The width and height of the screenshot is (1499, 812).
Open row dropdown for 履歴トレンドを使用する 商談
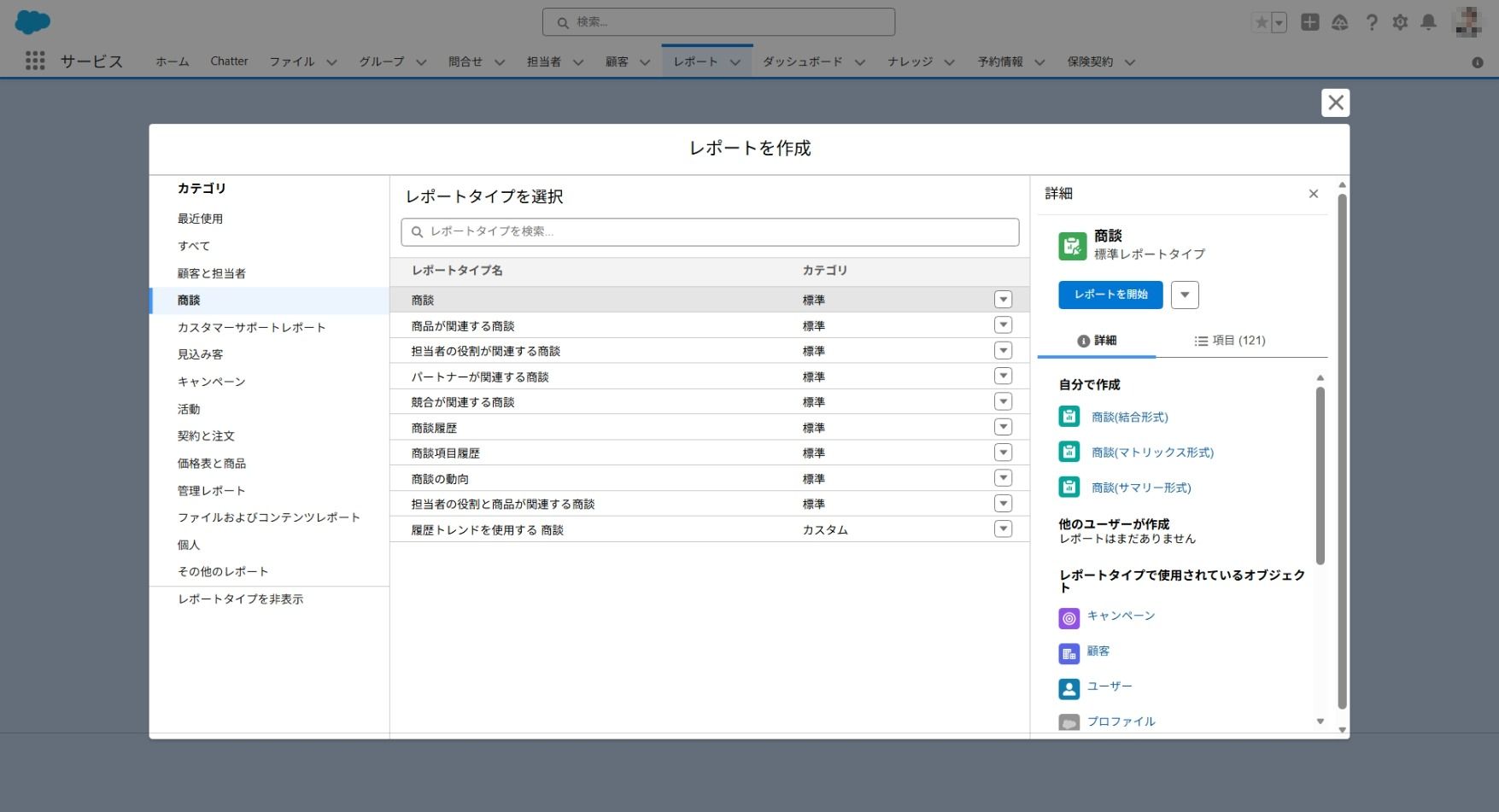(x=1003, y=529)
